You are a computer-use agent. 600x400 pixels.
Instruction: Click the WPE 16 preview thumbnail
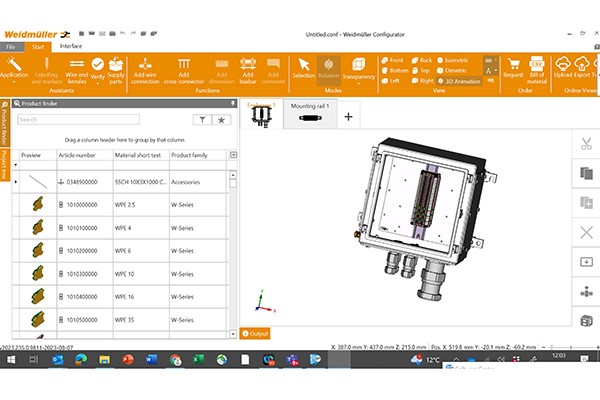click(x=38, y=296)
